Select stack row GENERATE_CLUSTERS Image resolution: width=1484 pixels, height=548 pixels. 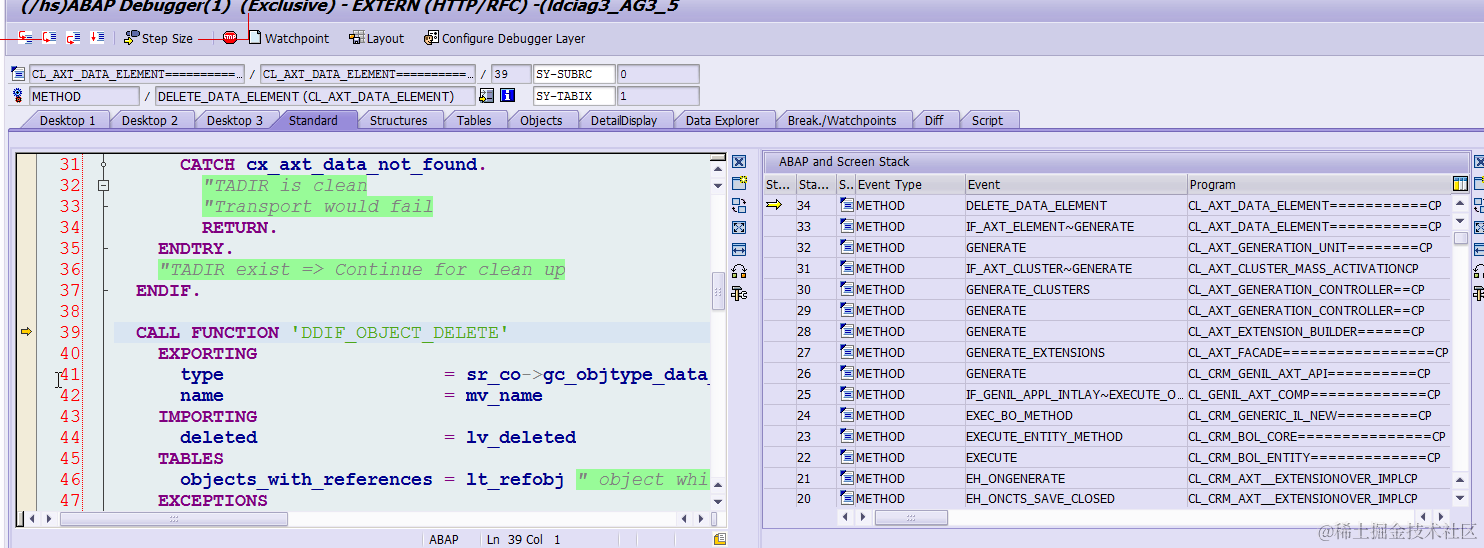tap(1107, 289)
